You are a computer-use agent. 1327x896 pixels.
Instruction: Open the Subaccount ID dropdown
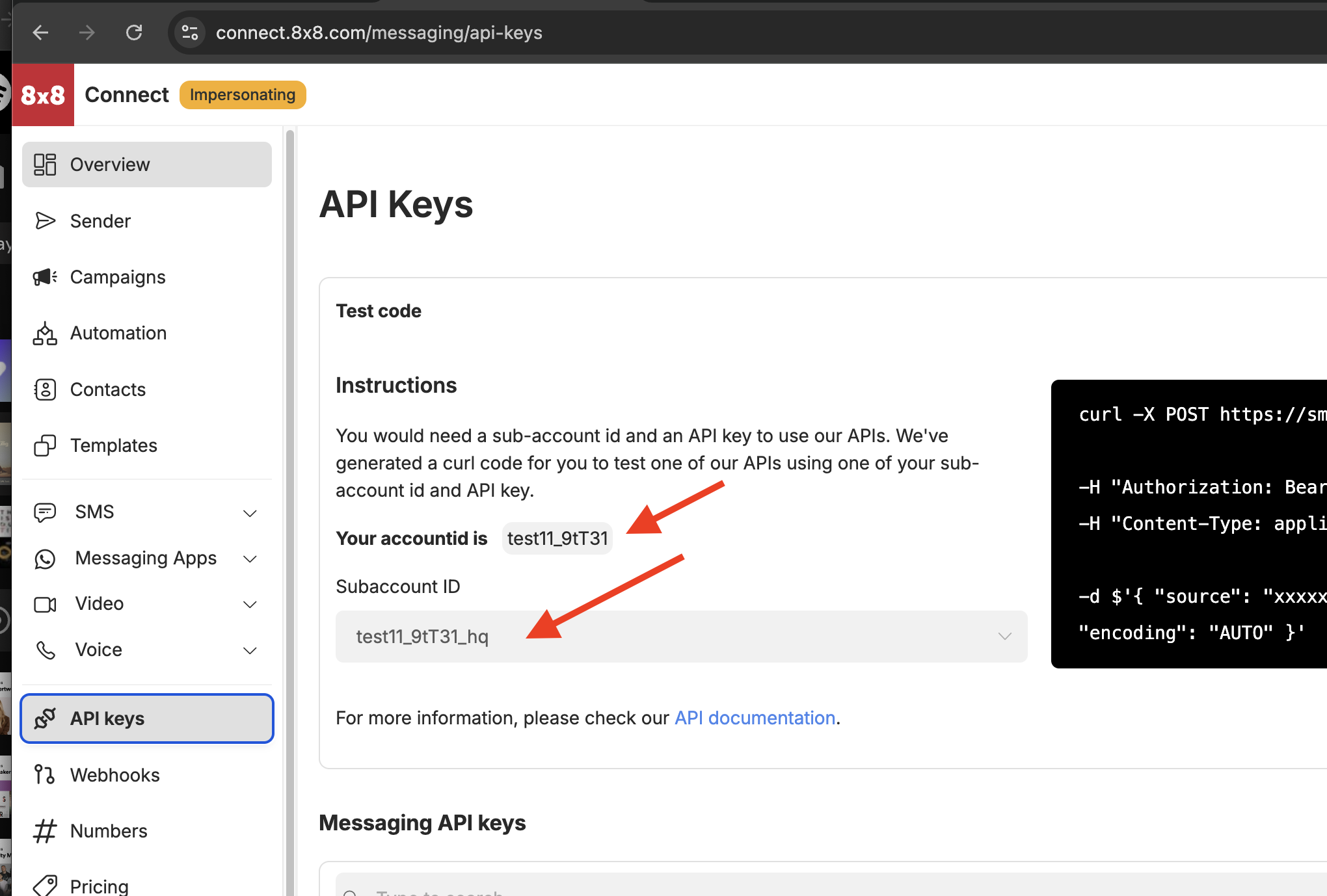(x=681, y=637)
